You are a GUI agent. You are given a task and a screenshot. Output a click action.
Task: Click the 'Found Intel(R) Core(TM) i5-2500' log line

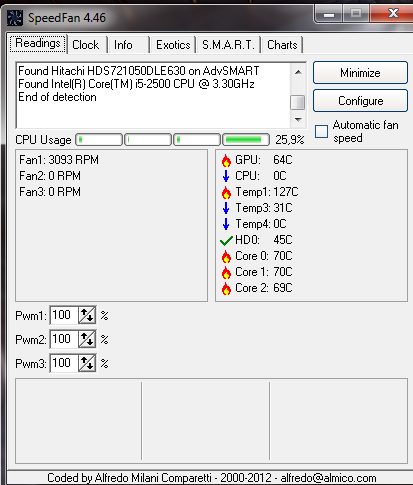[x=136, y=84]
